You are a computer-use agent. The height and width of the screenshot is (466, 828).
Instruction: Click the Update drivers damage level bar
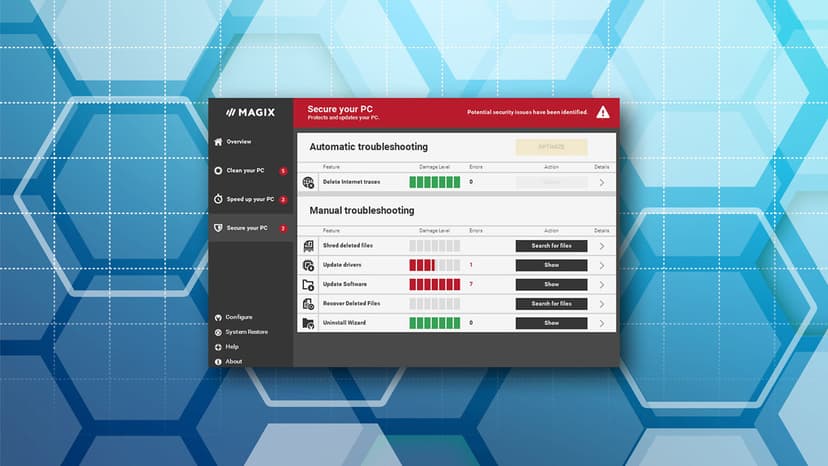pyautogui.click(x=435, y=265)
